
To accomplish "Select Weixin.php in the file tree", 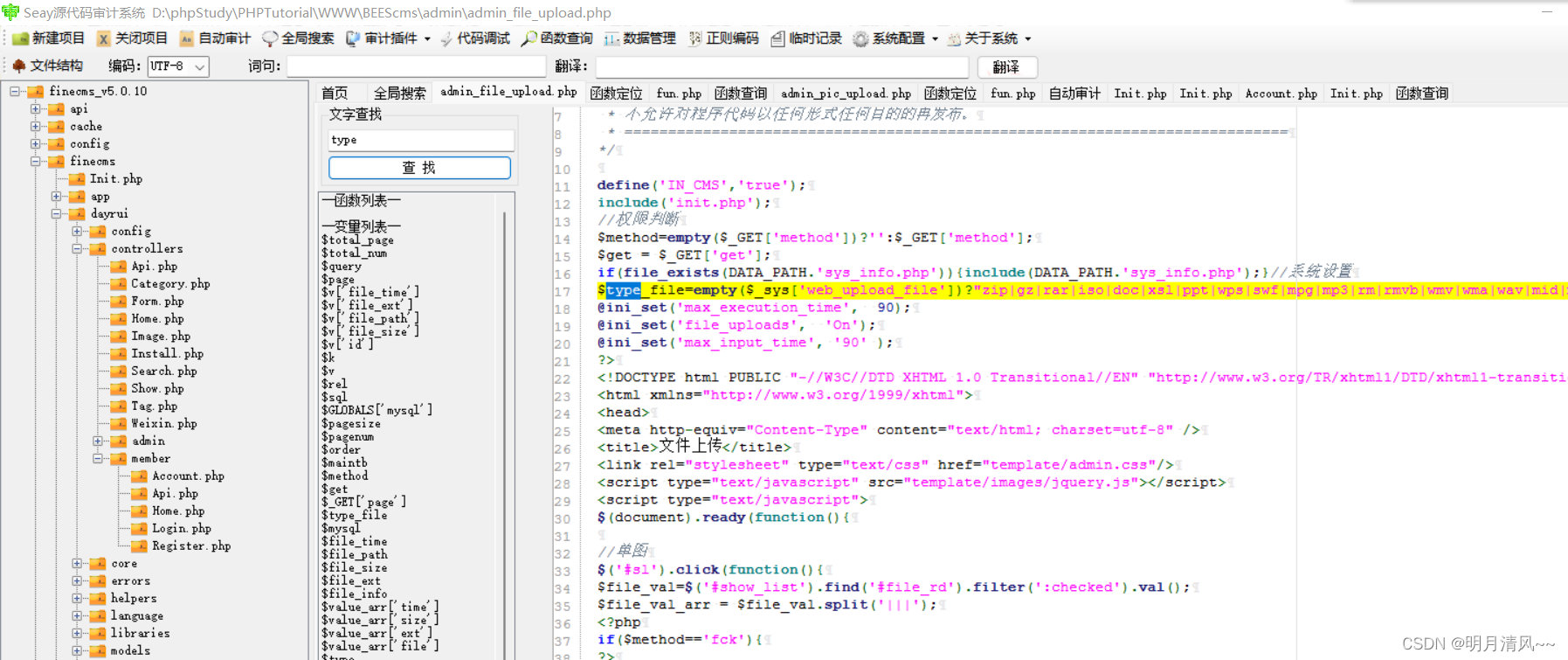I will 164,423.
